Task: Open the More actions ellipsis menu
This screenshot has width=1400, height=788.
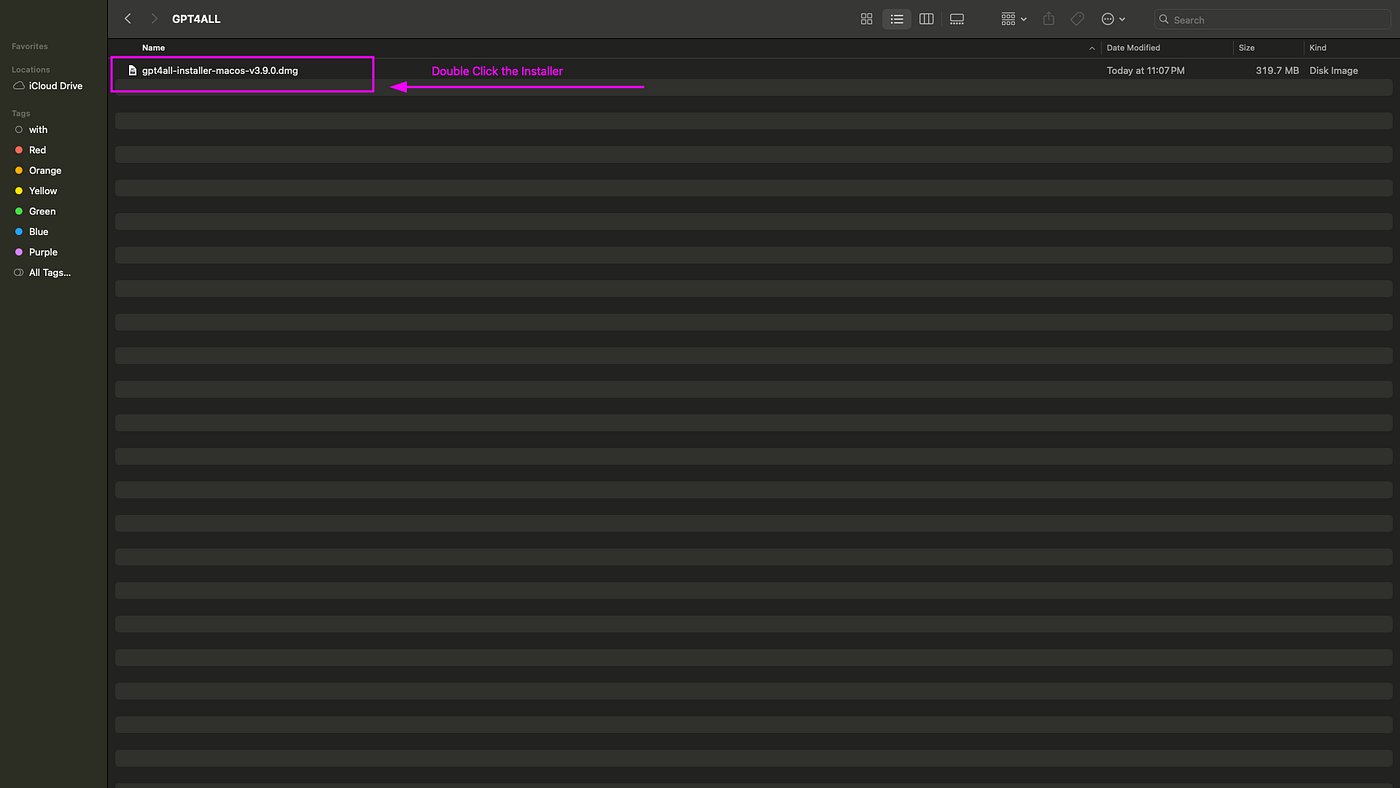Action: pyautogui.click(x=1113, y=19)
